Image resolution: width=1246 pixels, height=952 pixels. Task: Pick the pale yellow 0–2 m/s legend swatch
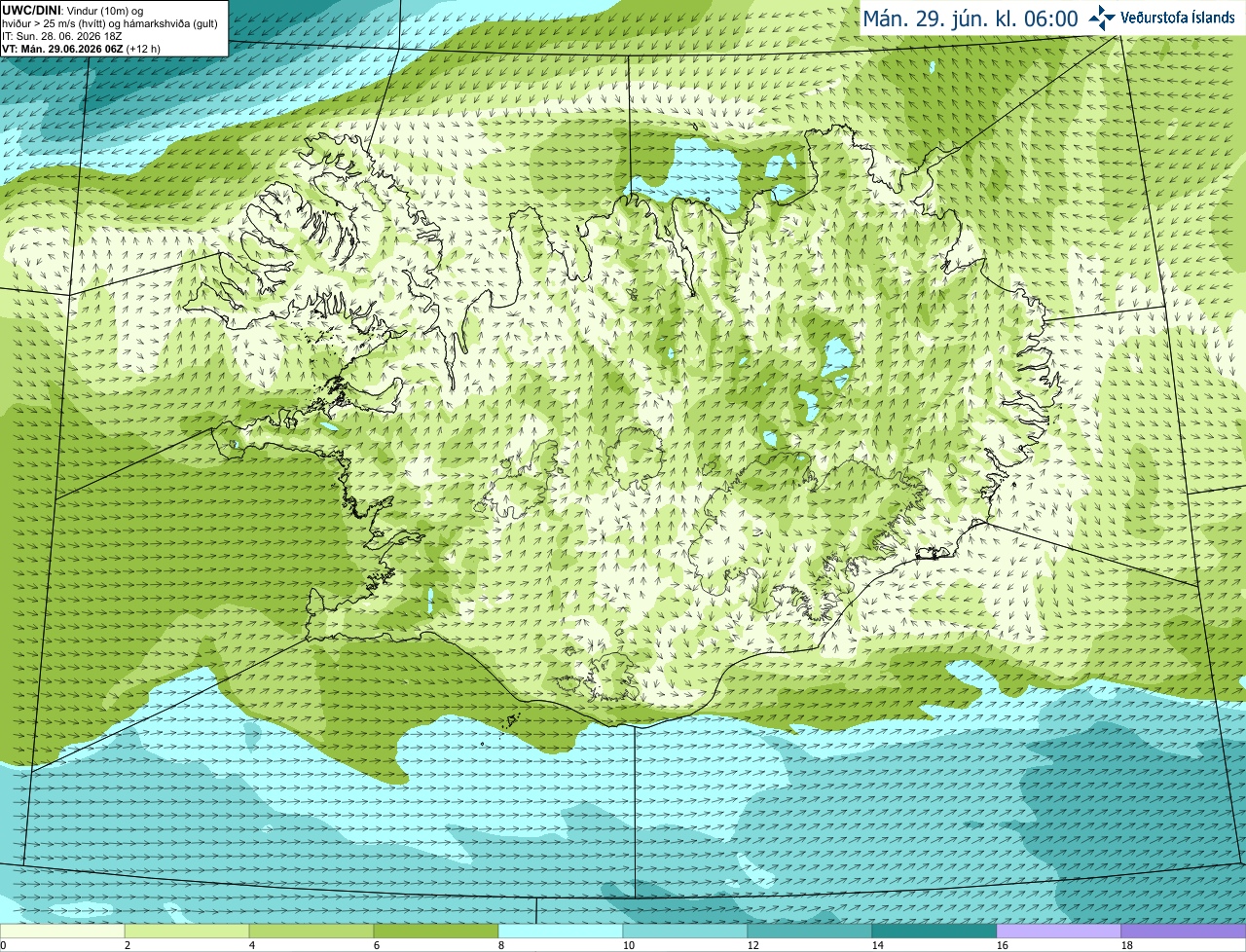tap(62, 931)
